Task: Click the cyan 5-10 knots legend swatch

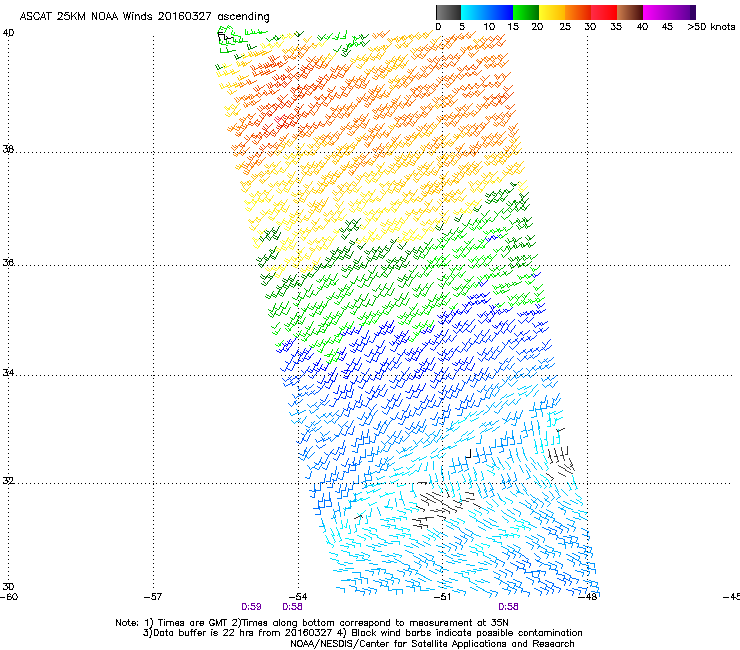Action: 474,12
